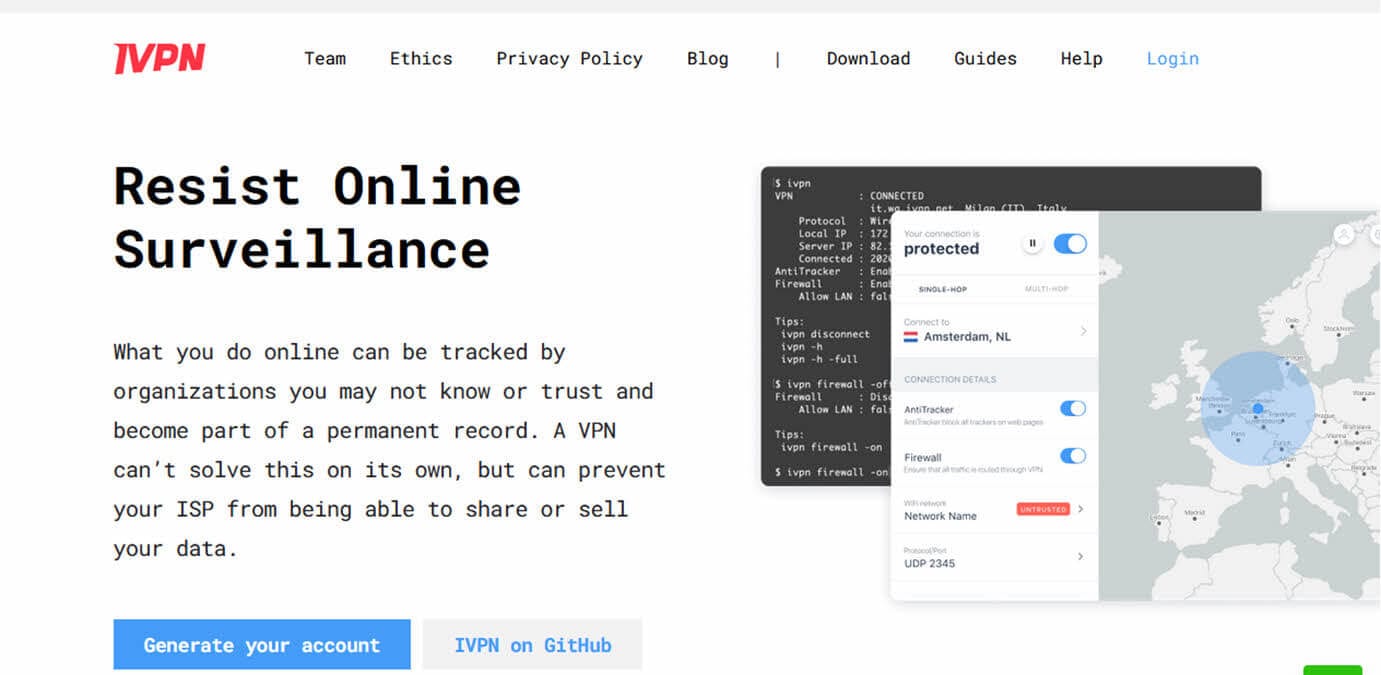This screenshot has height=675, width=1381.
Task: Expand the UDP 2345 protocol chevron
Action: click(x=1081, y=557)
